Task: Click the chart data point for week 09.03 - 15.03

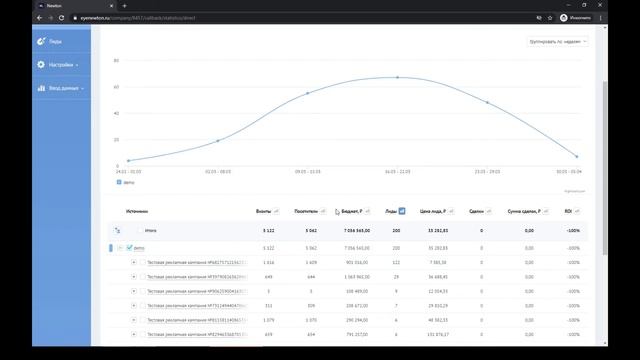Action: click(x=308, y=93)
